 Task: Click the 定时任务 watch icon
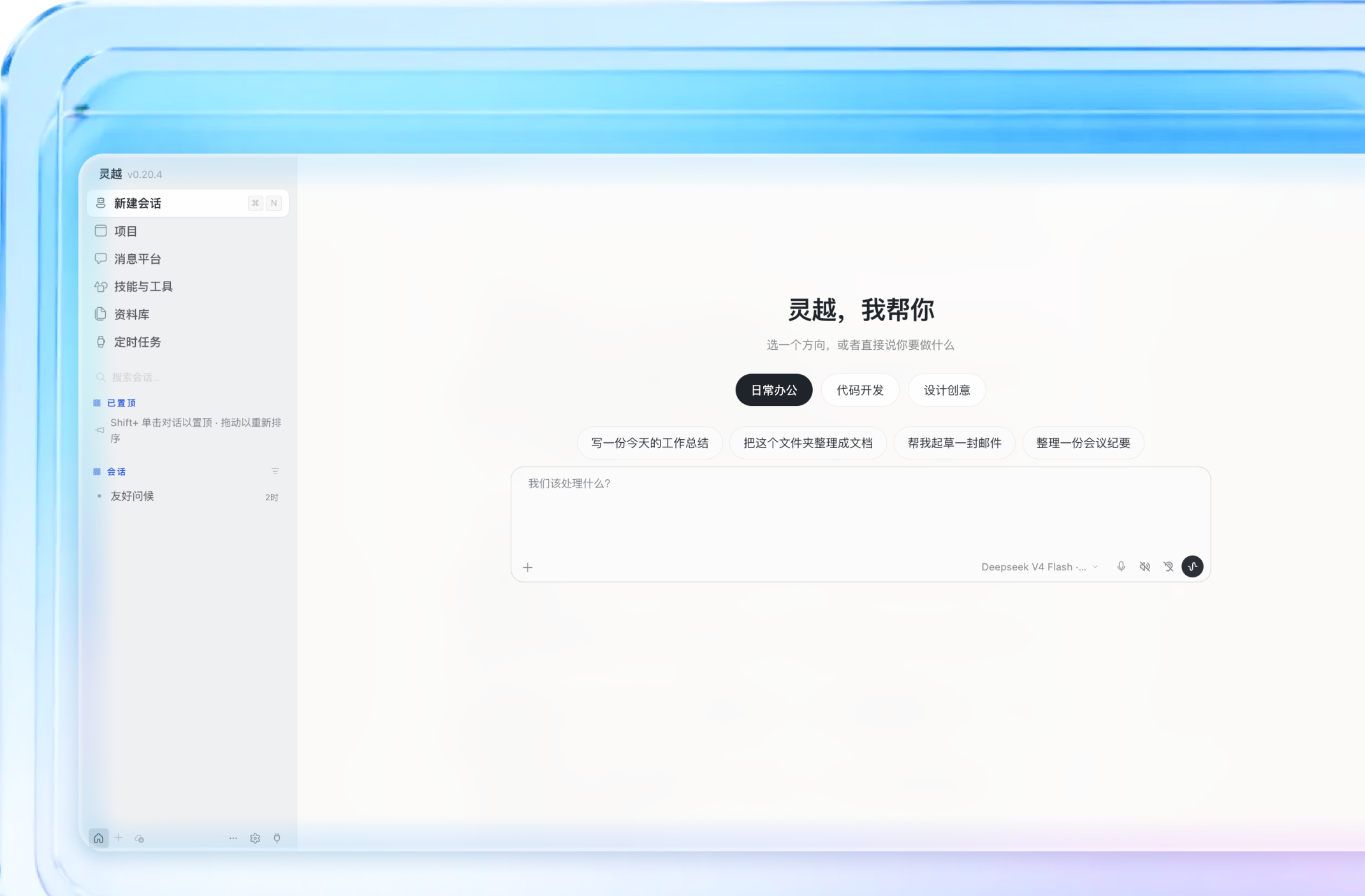click(101, 342)
